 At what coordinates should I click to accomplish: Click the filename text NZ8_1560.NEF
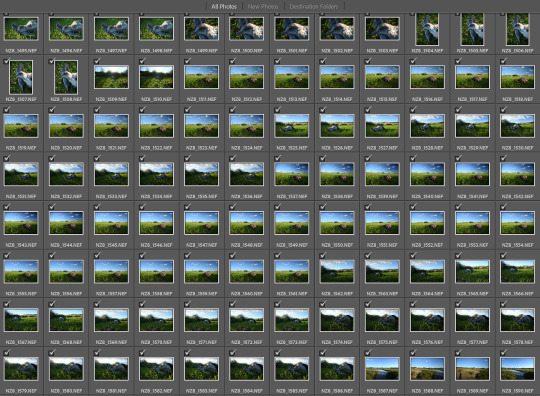click(247, 293)
